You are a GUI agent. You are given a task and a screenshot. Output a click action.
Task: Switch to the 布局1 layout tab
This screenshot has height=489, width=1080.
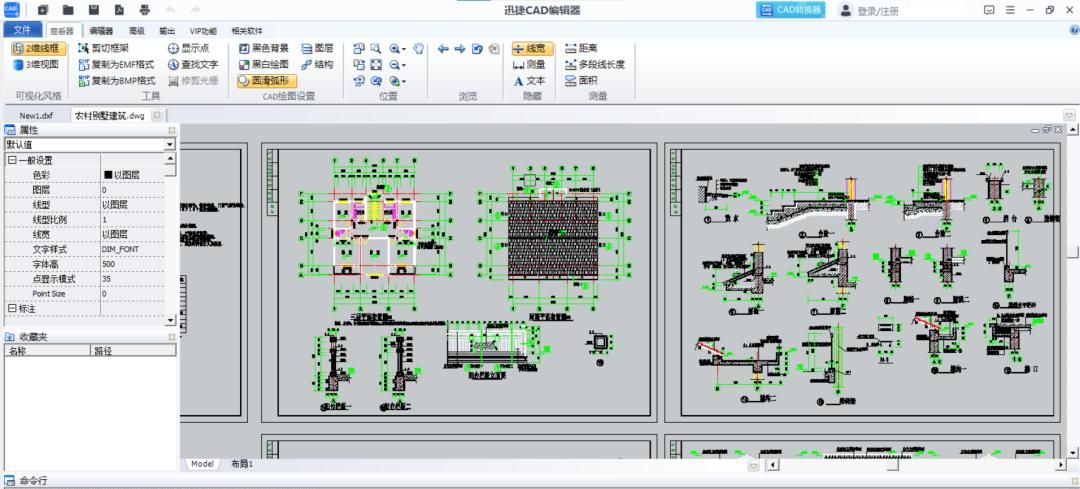point(242,464)
